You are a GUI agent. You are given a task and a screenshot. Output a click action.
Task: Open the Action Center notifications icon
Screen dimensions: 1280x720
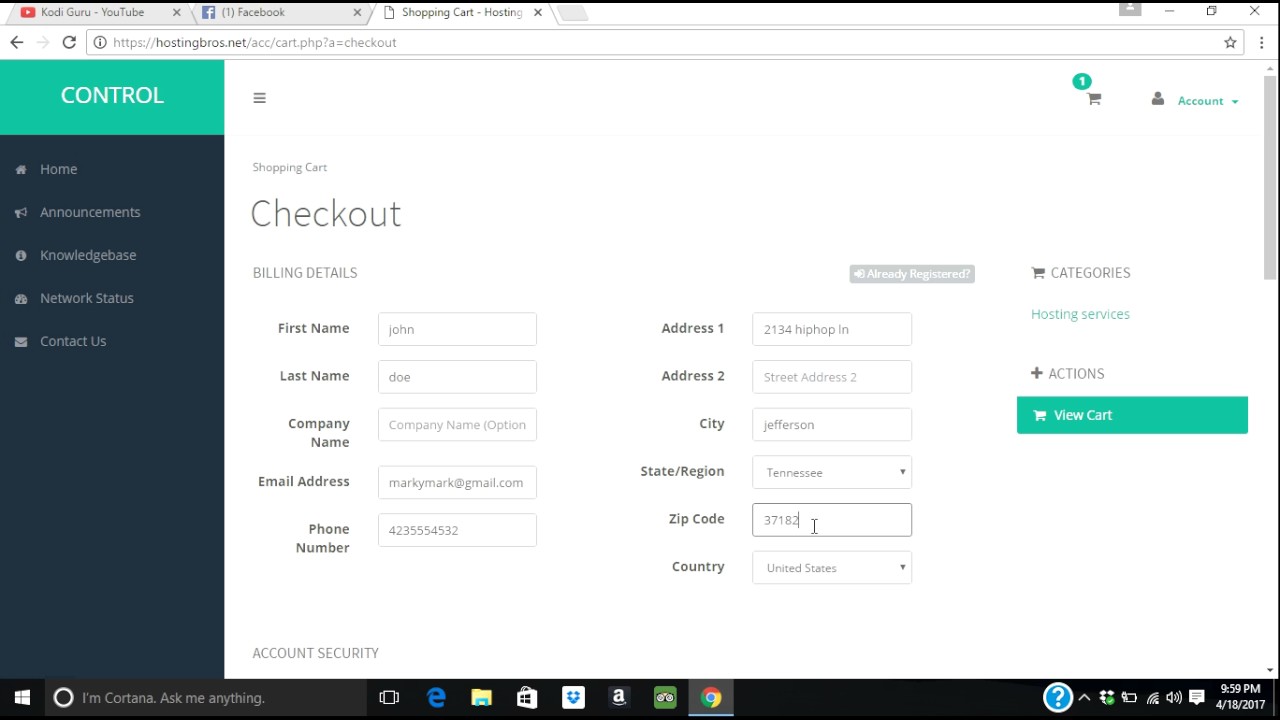tap(1196, 698)
